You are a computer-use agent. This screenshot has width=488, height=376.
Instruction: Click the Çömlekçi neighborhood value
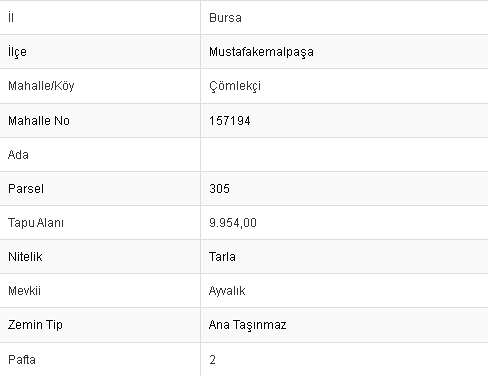(x=235, y=86)
